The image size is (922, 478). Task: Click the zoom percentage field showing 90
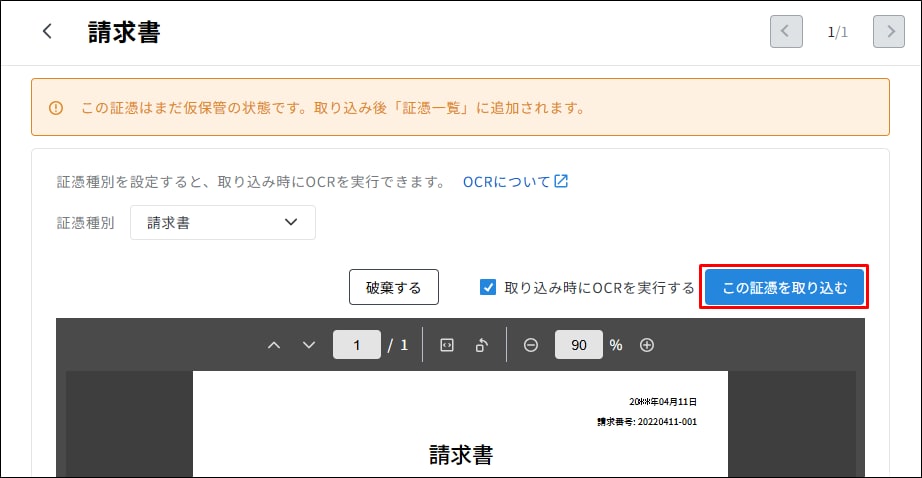(x=579, y=345)
